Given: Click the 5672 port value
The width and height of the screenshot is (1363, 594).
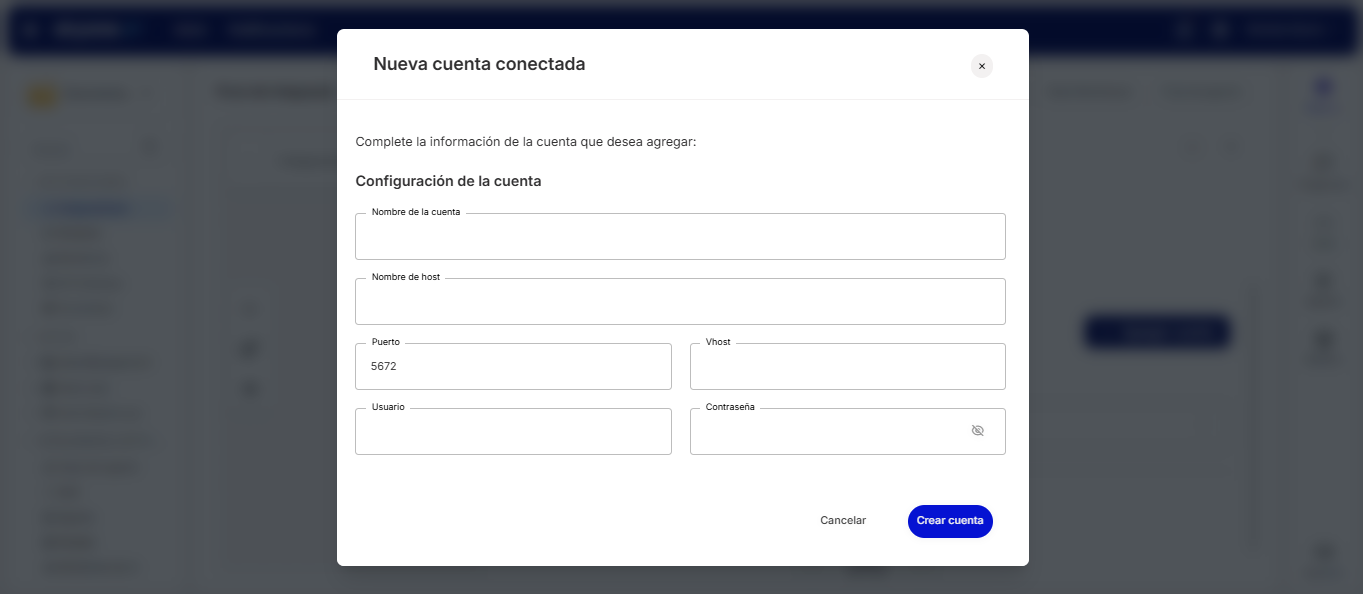Looking at the screenshot, I should click(384, 367).
